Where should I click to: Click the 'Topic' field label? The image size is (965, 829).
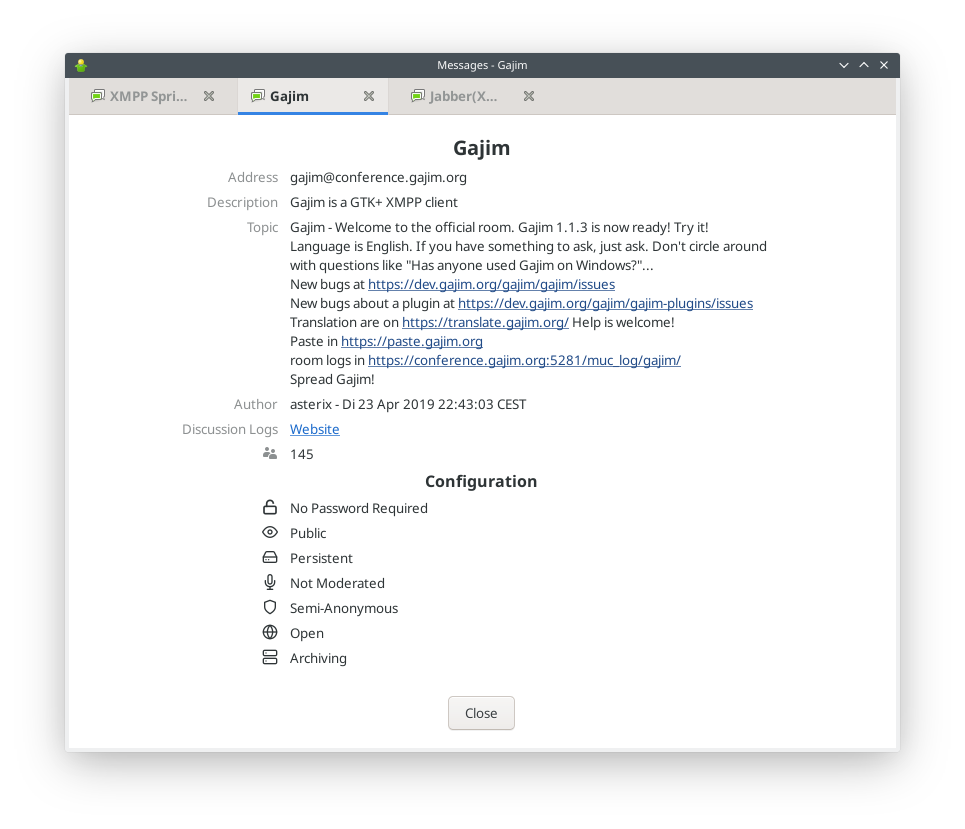pos(262,228)
